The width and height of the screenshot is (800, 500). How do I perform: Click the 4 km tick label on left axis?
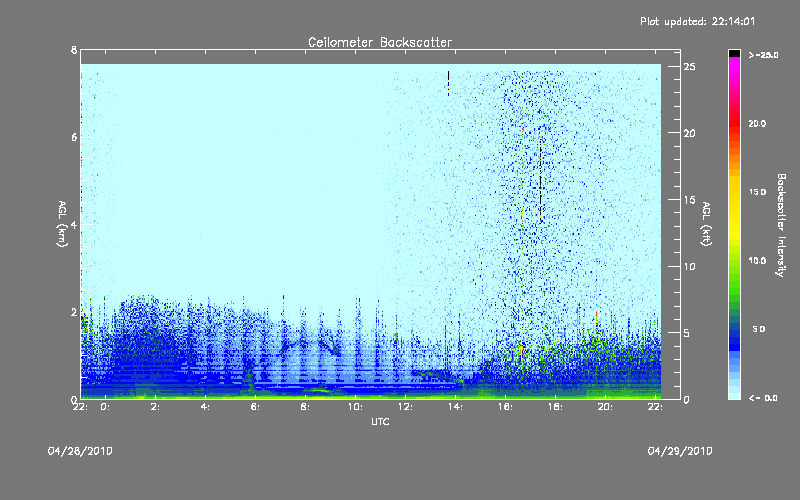point(74,224)
